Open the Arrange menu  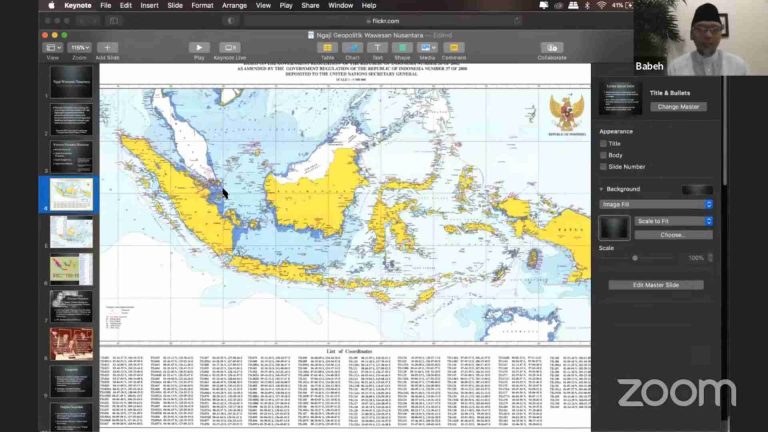pyautogui.click(x=234, y=5)
